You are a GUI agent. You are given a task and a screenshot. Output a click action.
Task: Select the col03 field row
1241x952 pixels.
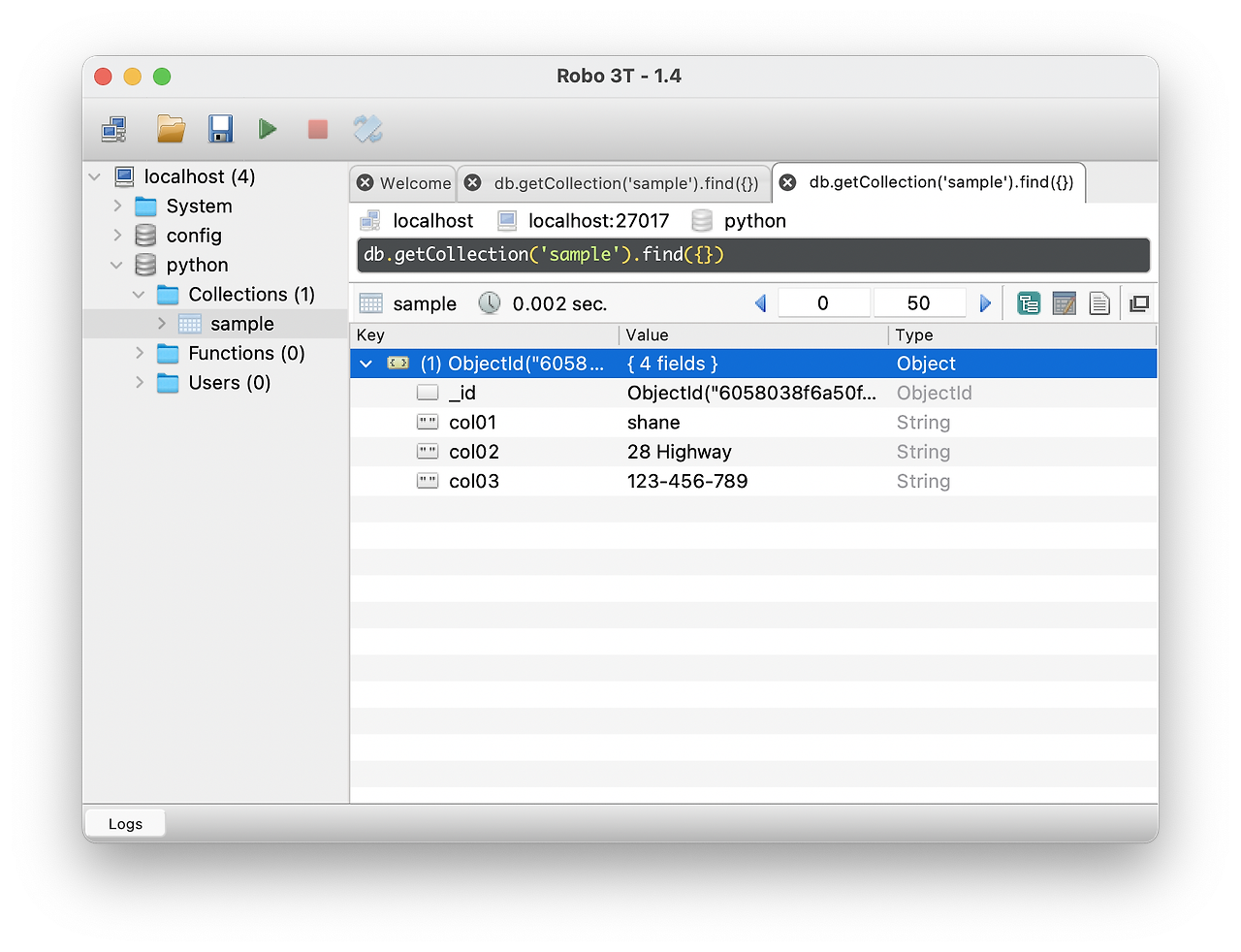[753, 481]
